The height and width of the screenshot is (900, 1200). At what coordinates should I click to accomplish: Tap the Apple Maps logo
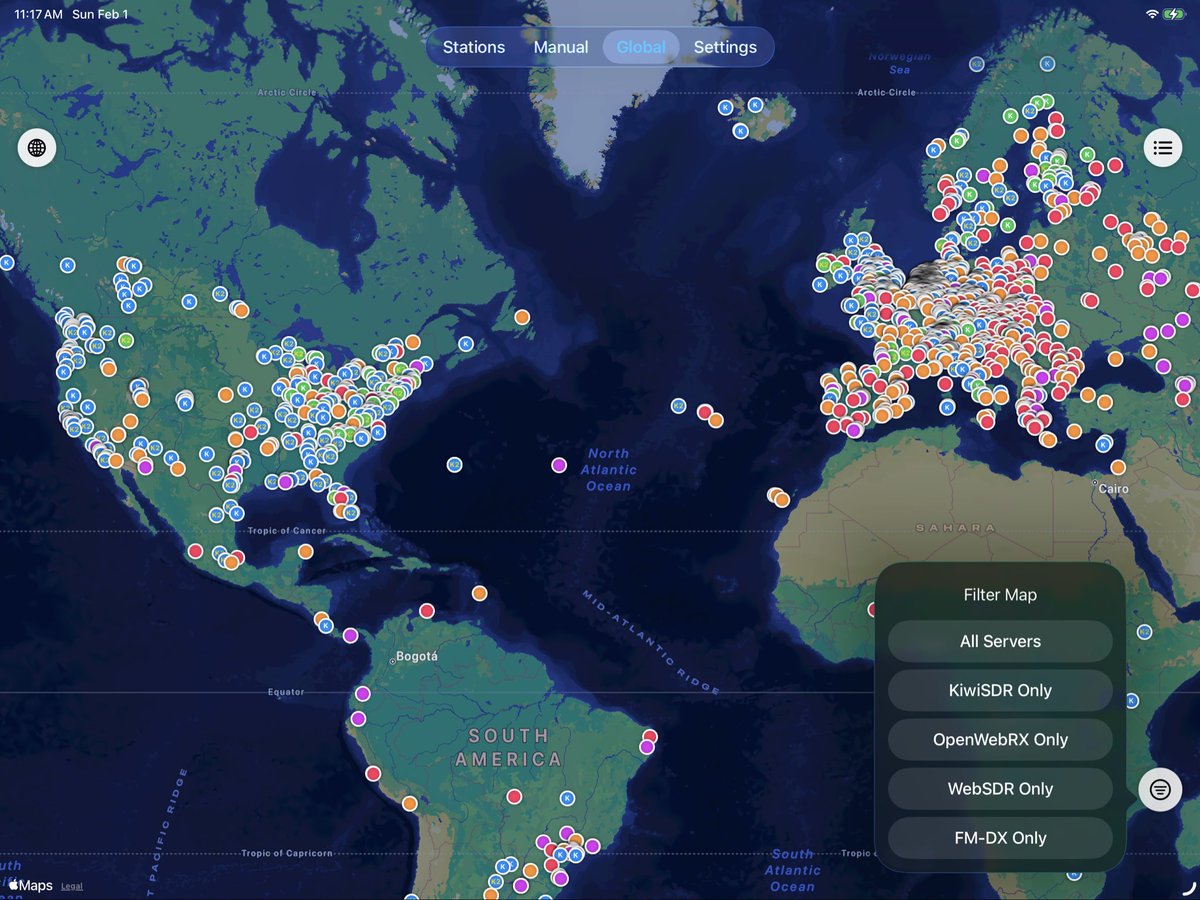(30, 885)
